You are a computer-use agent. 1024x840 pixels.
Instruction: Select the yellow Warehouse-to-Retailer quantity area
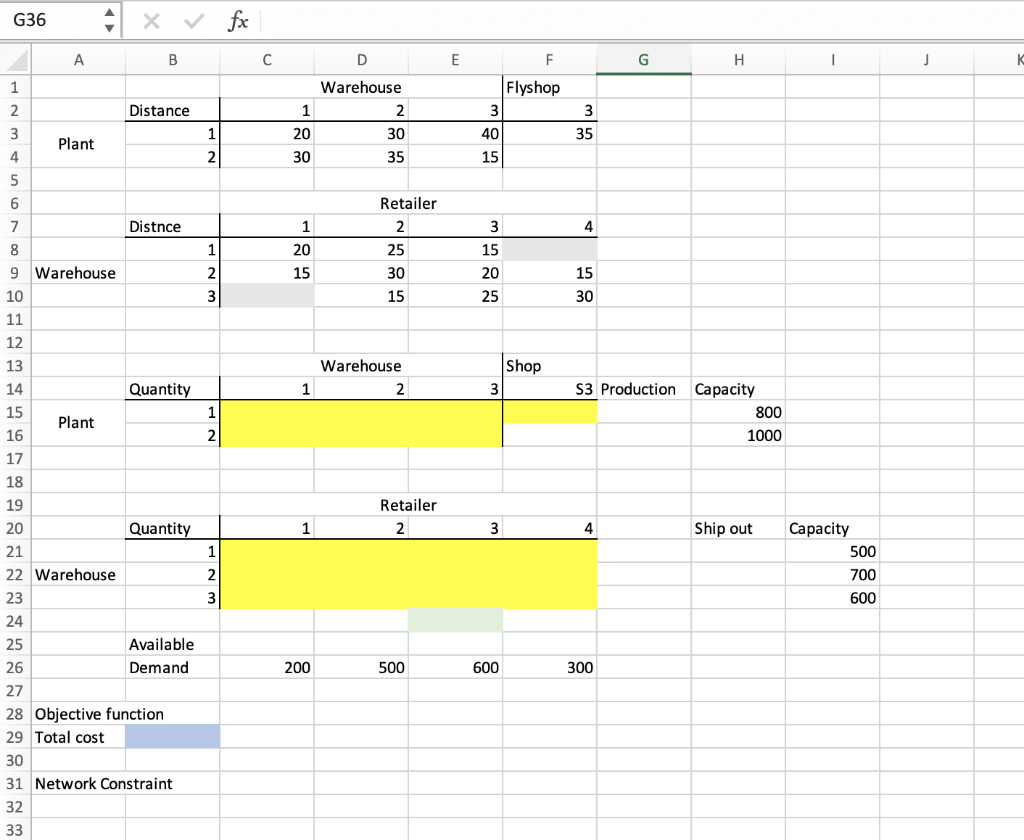408,574
